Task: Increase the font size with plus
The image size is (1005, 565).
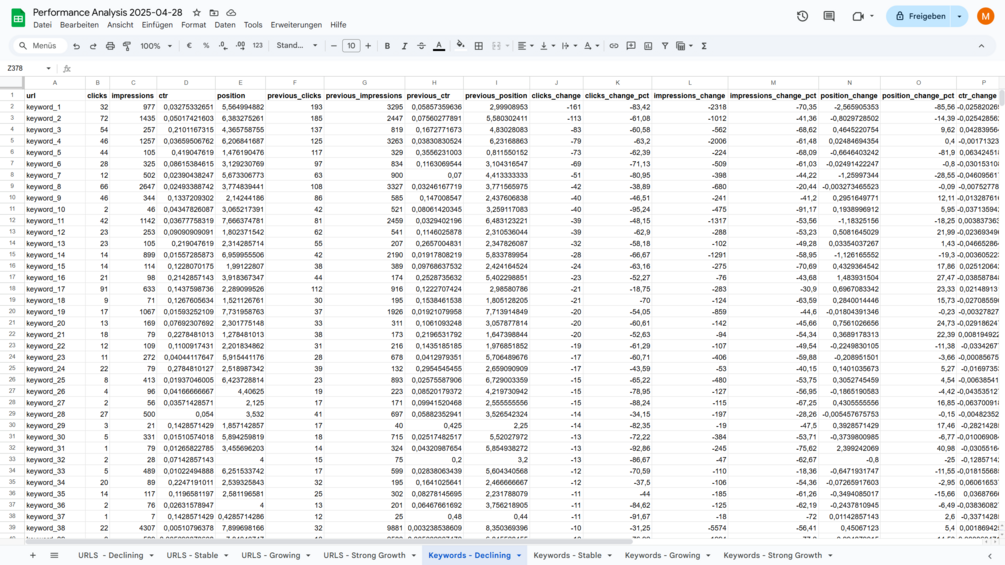Action: 368,46
